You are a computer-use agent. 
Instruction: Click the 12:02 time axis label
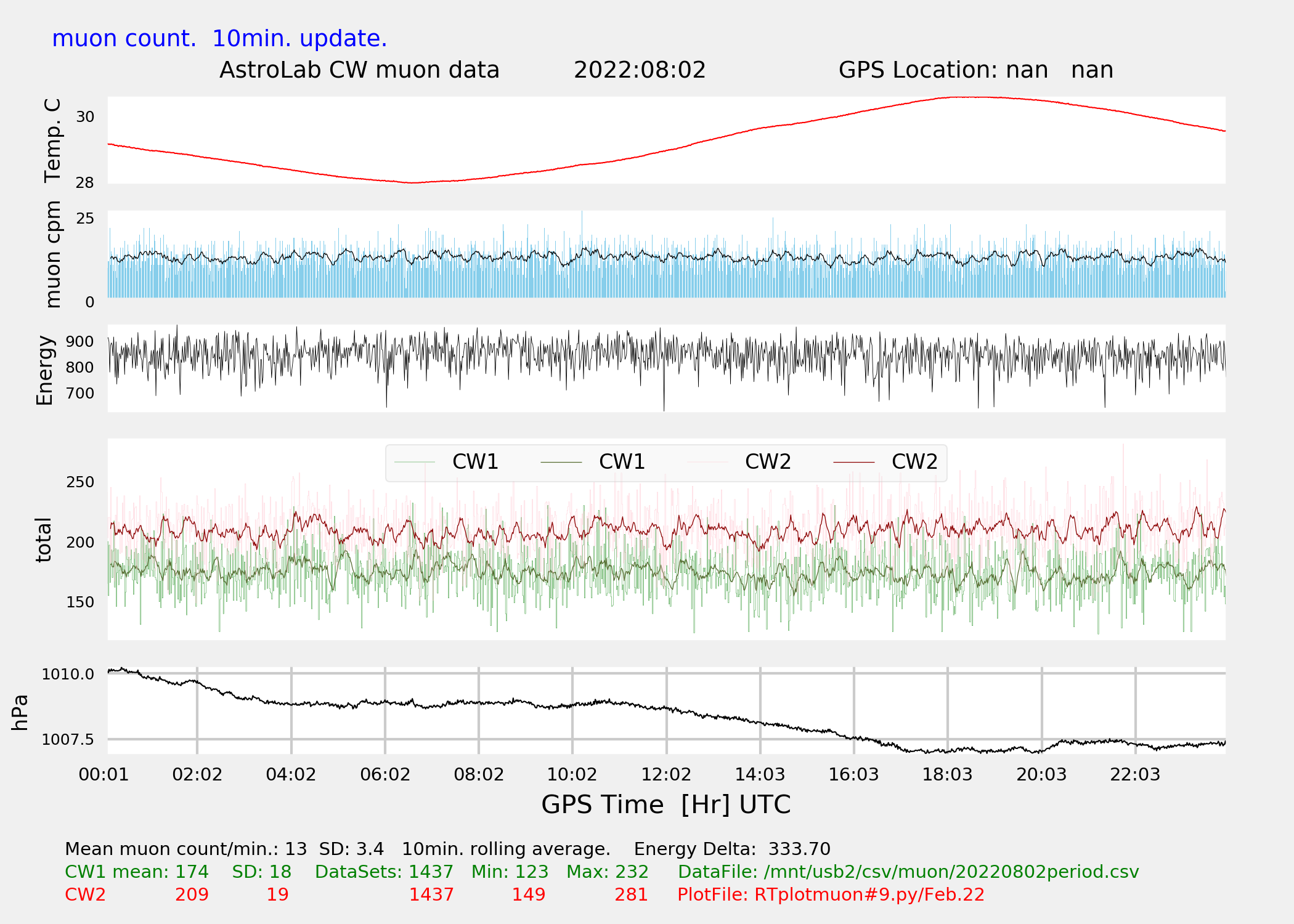tap(666, 774)
